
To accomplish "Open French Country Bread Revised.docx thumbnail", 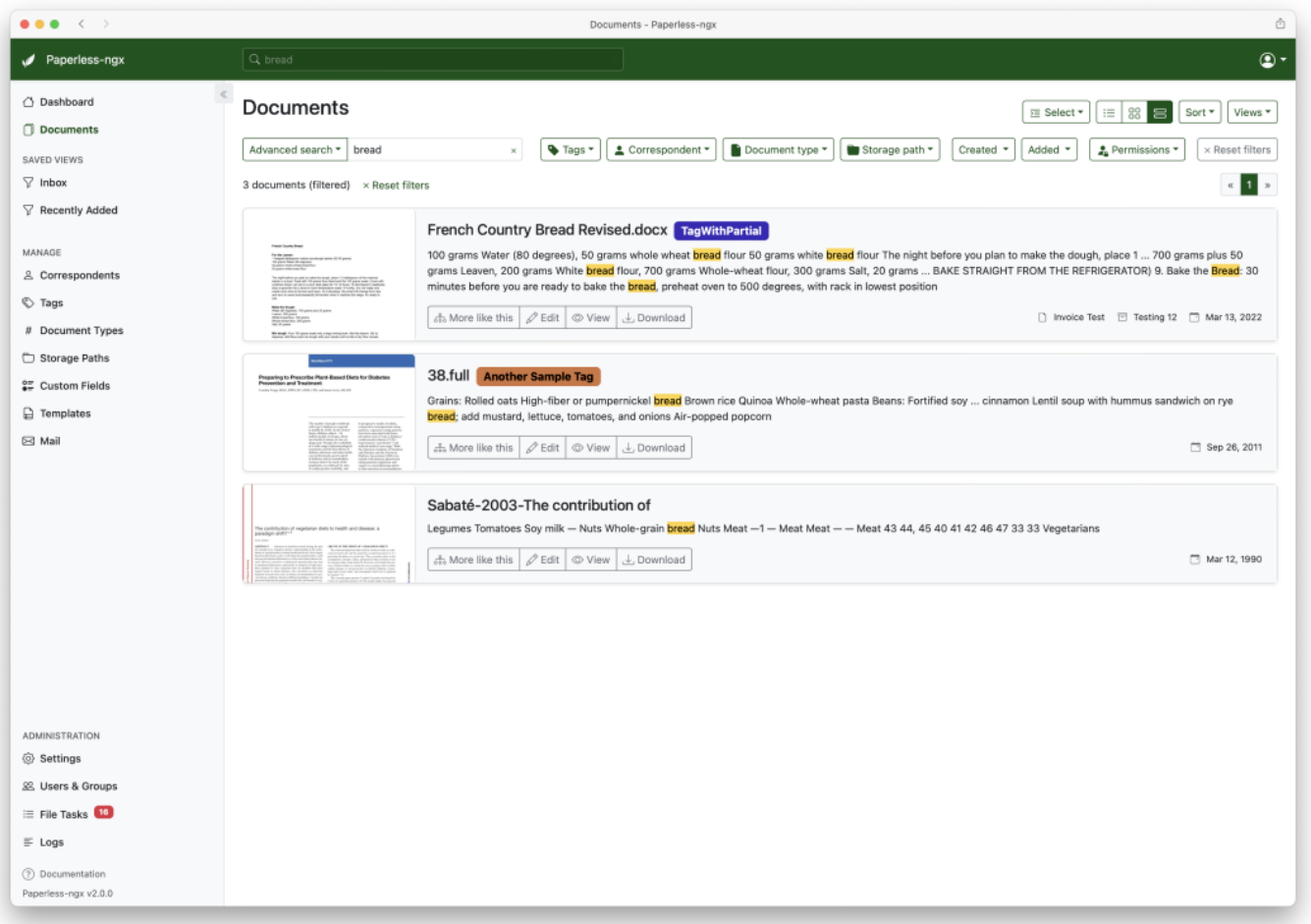I will click(329, 275).
